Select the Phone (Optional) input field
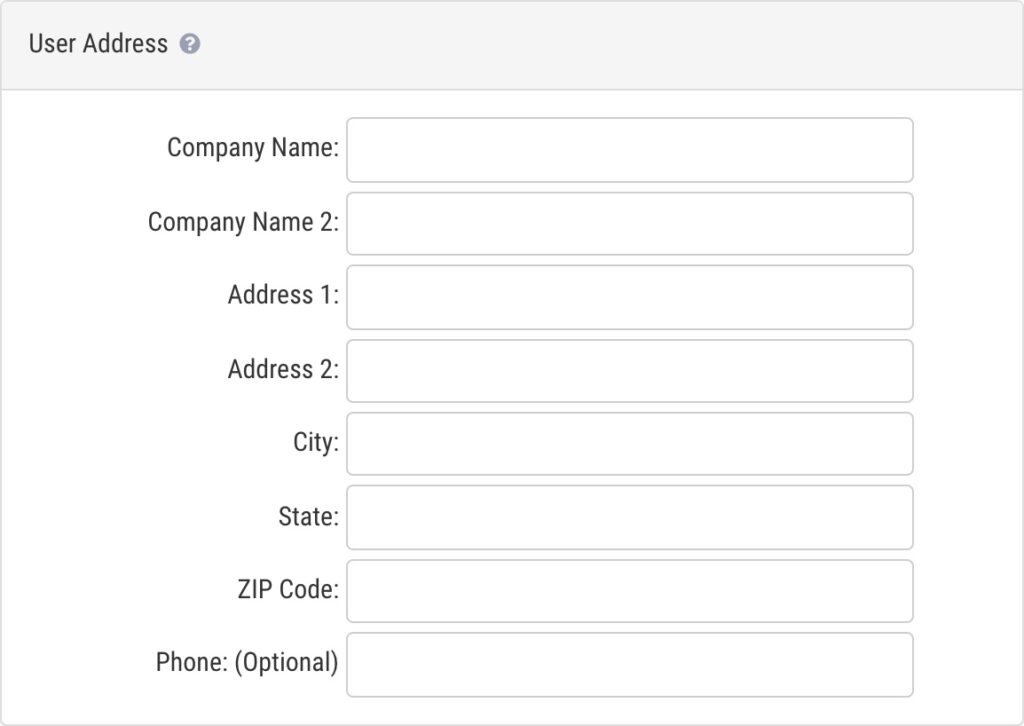1024x726 pixels. (629, 664)
